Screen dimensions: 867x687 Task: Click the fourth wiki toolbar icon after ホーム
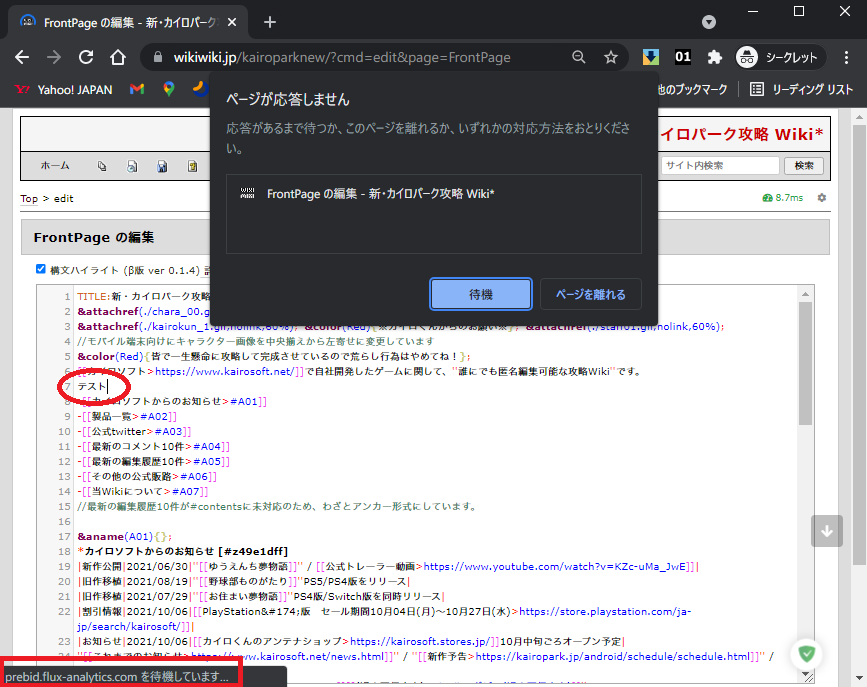[x=192, y=166]
